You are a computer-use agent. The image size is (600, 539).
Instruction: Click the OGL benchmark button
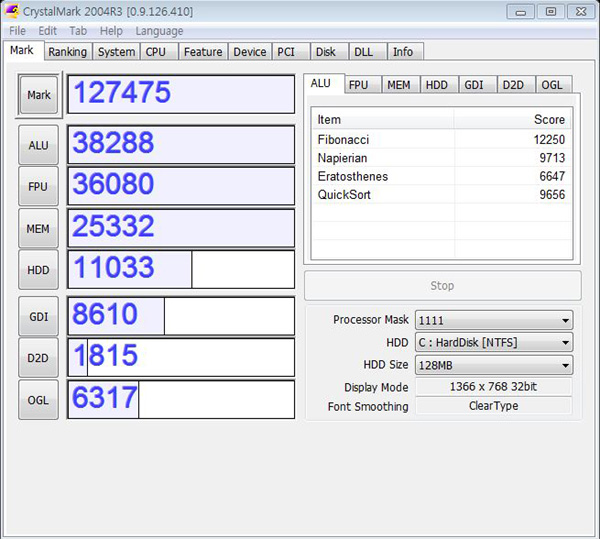click(38, 399)
